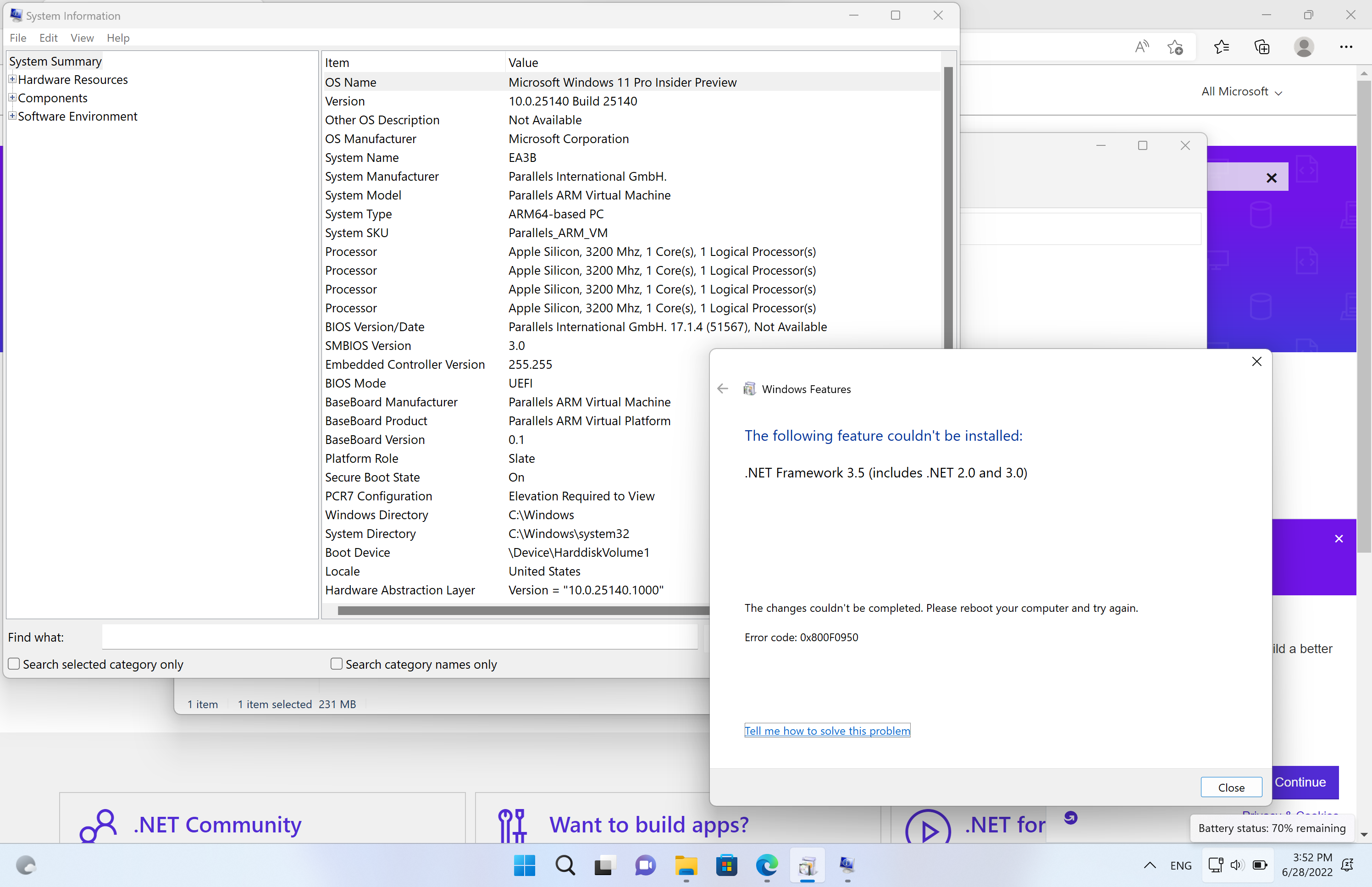The height and width of the screenshot is (887, 1372).
Task: Click Tell me how to solve this problem
Action: pos(827,730)
